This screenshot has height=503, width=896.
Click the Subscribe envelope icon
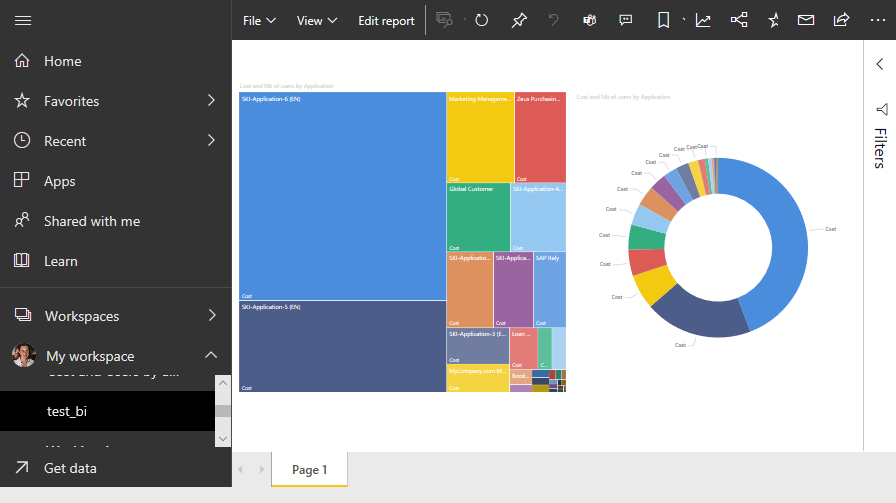click(x=805, y=20)
